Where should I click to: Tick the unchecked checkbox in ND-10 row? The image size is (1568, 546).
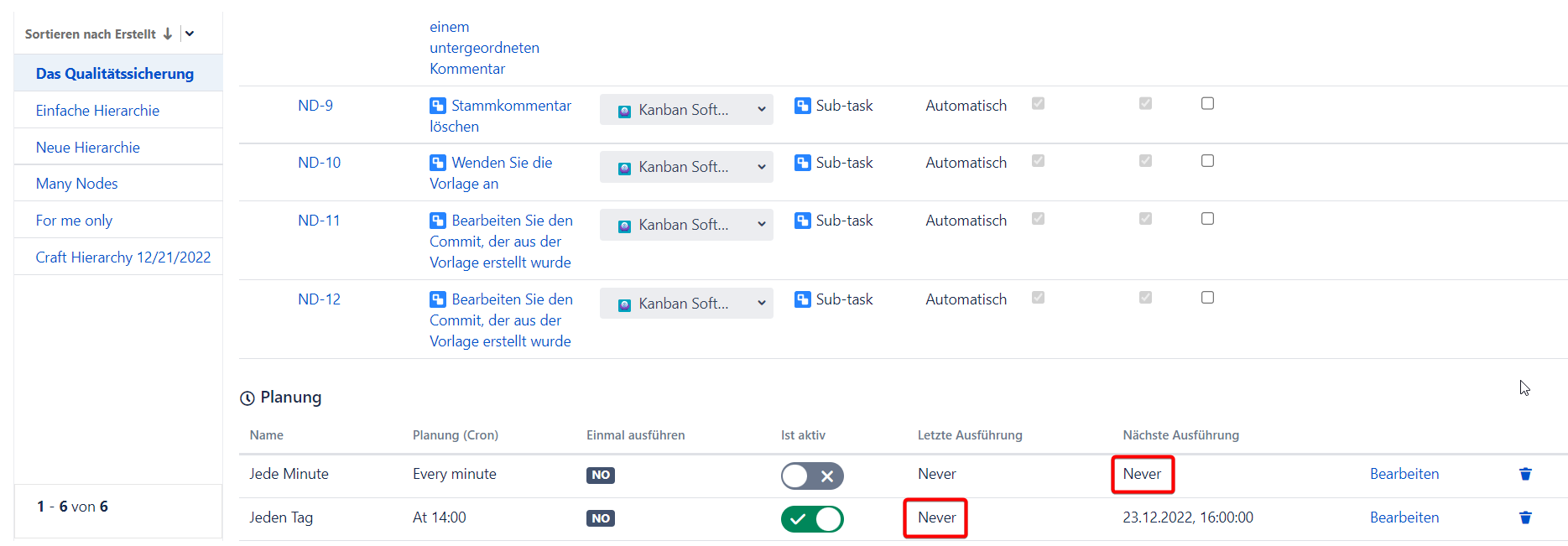[1207, 161]
